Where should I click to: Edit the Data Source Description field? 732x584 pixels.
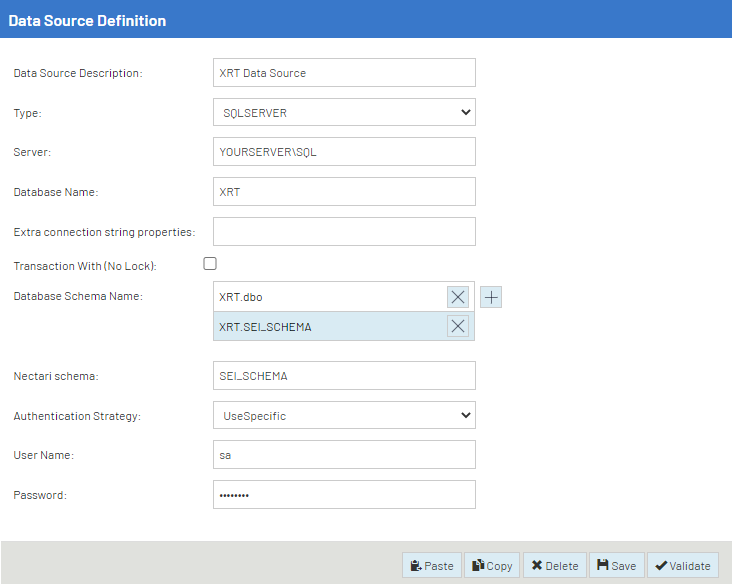[x=344, y=73]
